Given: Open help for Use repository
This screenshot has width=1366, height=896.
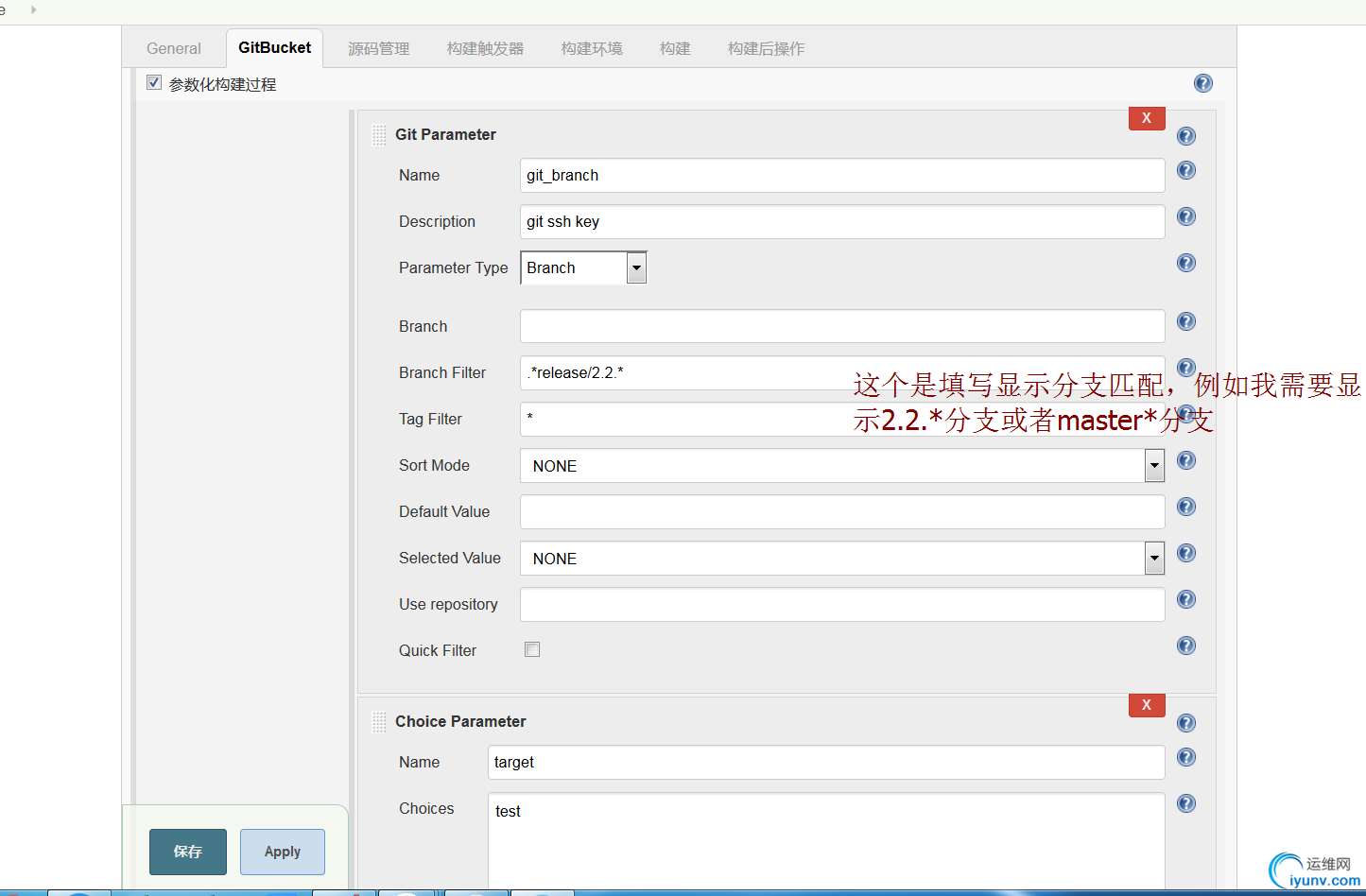Looking at the screenshot, I should [x=1186, y=599].
